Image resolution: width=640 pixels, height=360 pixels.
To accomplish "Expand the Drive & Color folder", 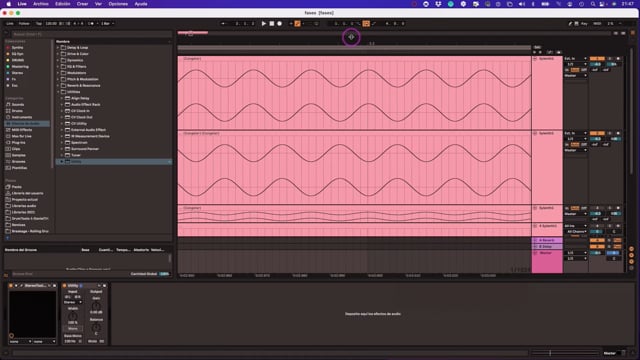I will point(58,54).
